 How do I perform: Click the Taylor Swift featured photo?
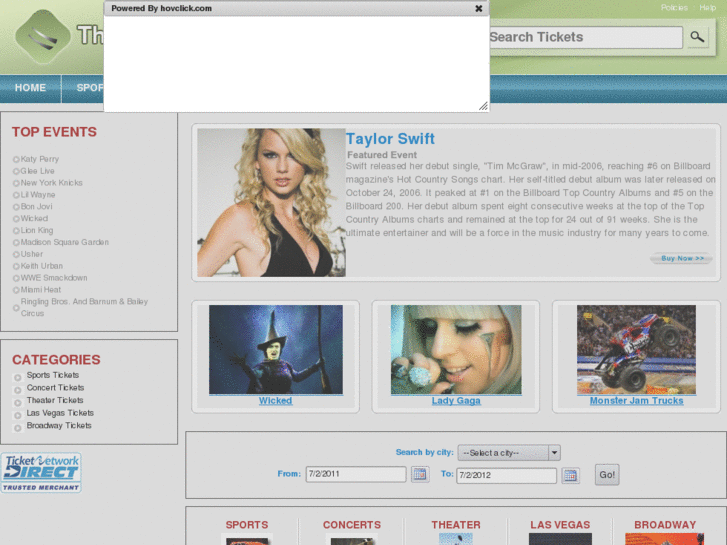(x=271, y=203)
